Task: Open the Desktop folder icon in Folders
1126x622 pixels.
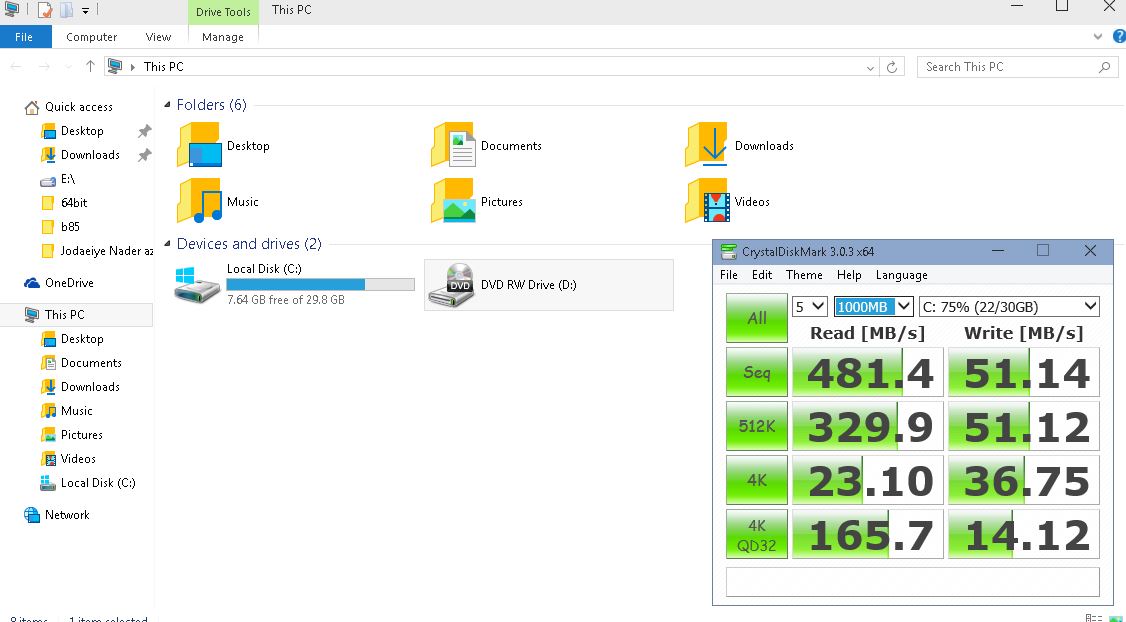Action: [x=199, y=144]
